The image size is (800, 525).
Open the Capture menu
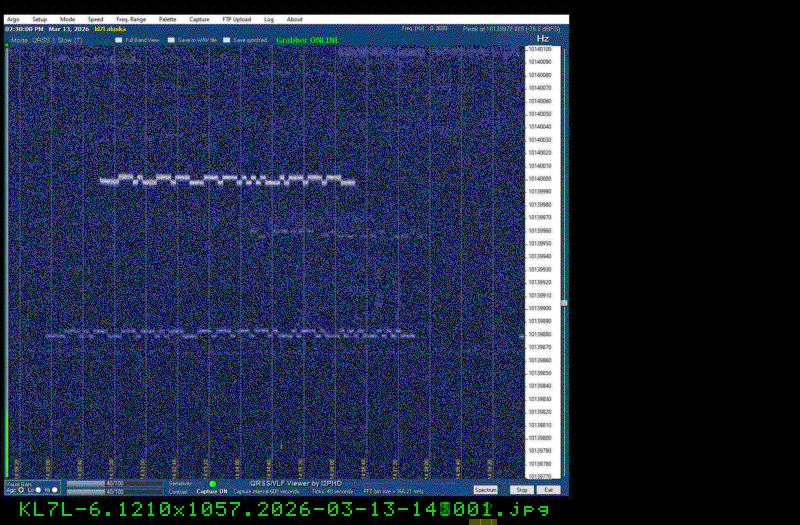(x=199, y=19)
